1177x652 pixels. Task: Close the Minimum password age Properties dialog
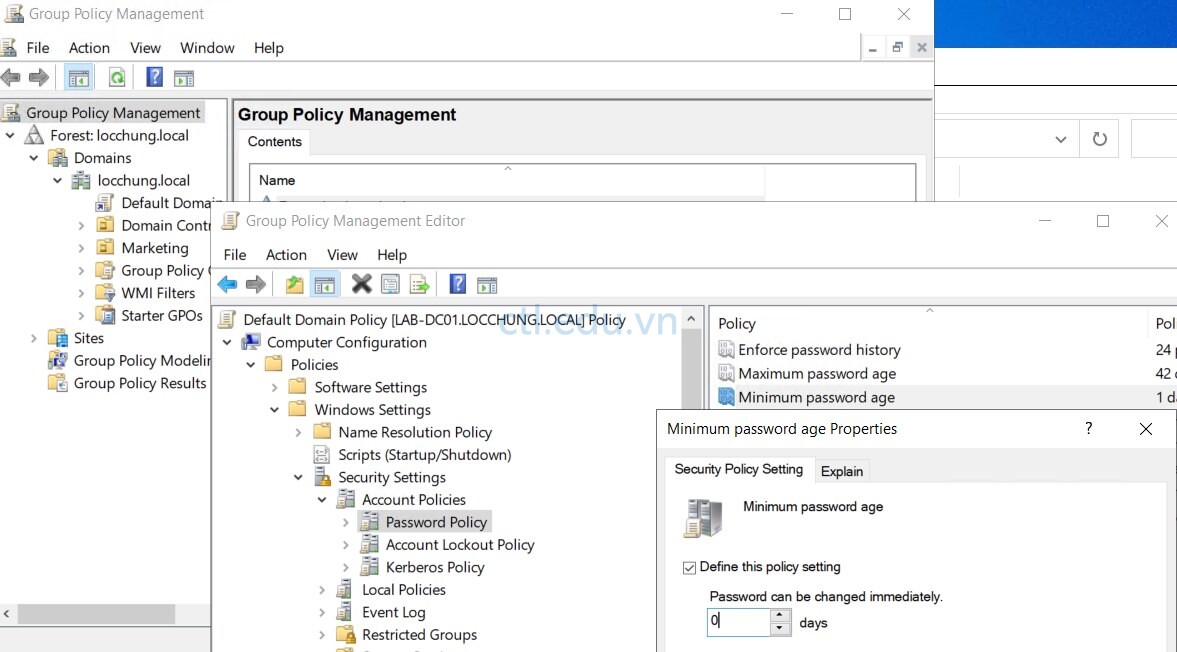click(x=1145, y=428)
